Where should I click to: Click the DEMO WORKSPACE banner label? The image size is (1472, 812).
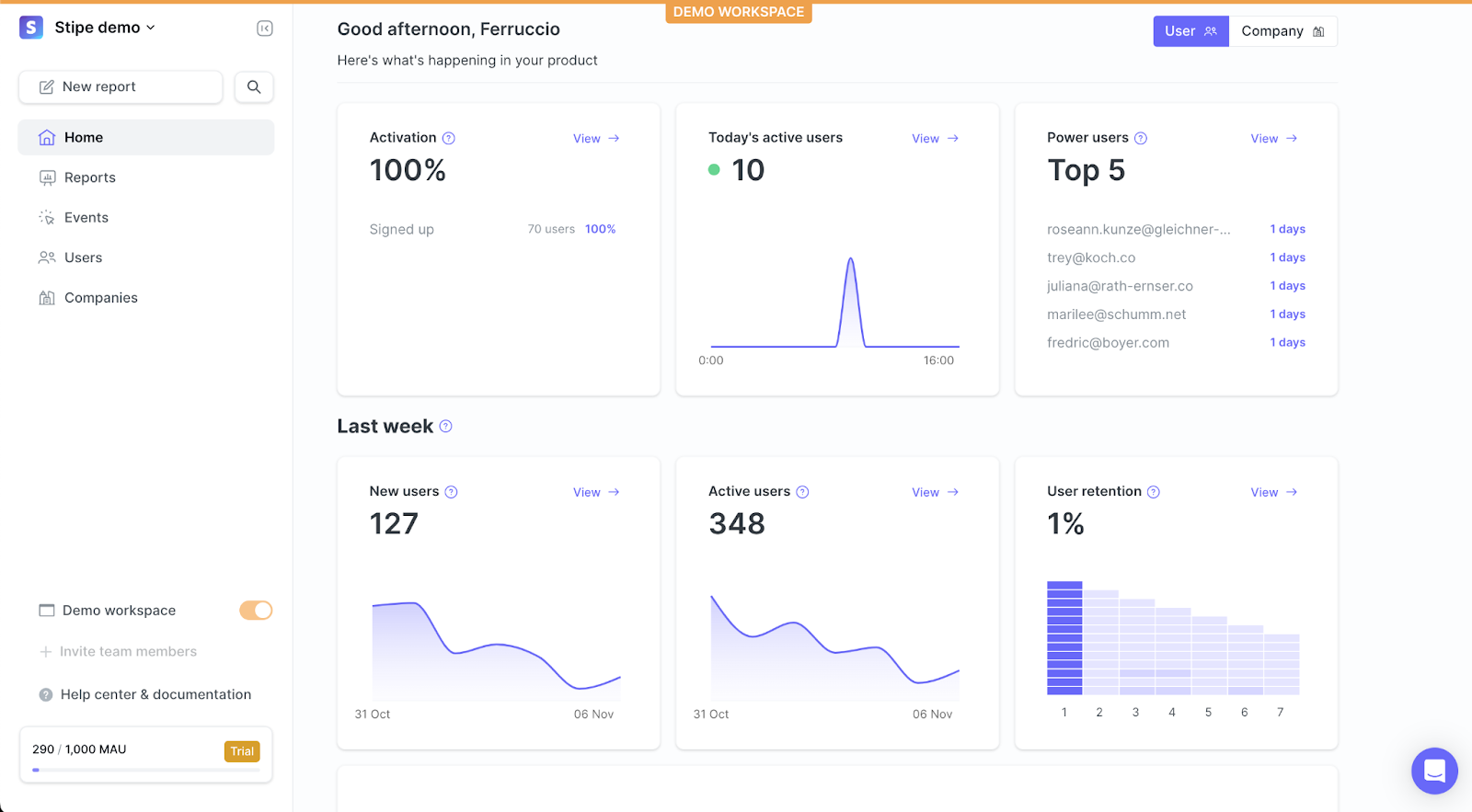739,12
